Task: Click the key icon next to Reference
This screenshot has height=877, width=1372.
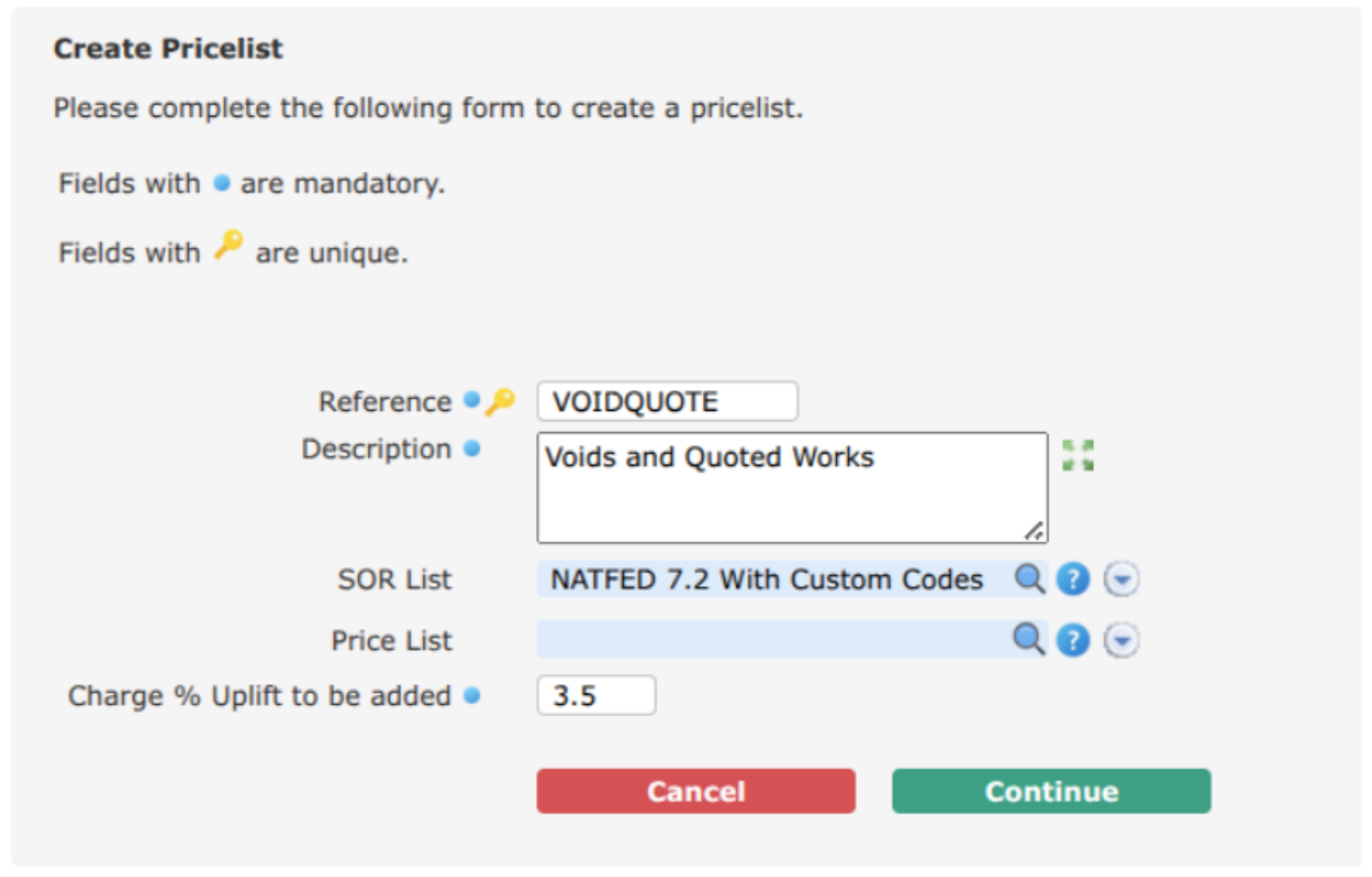Action: 500,402
